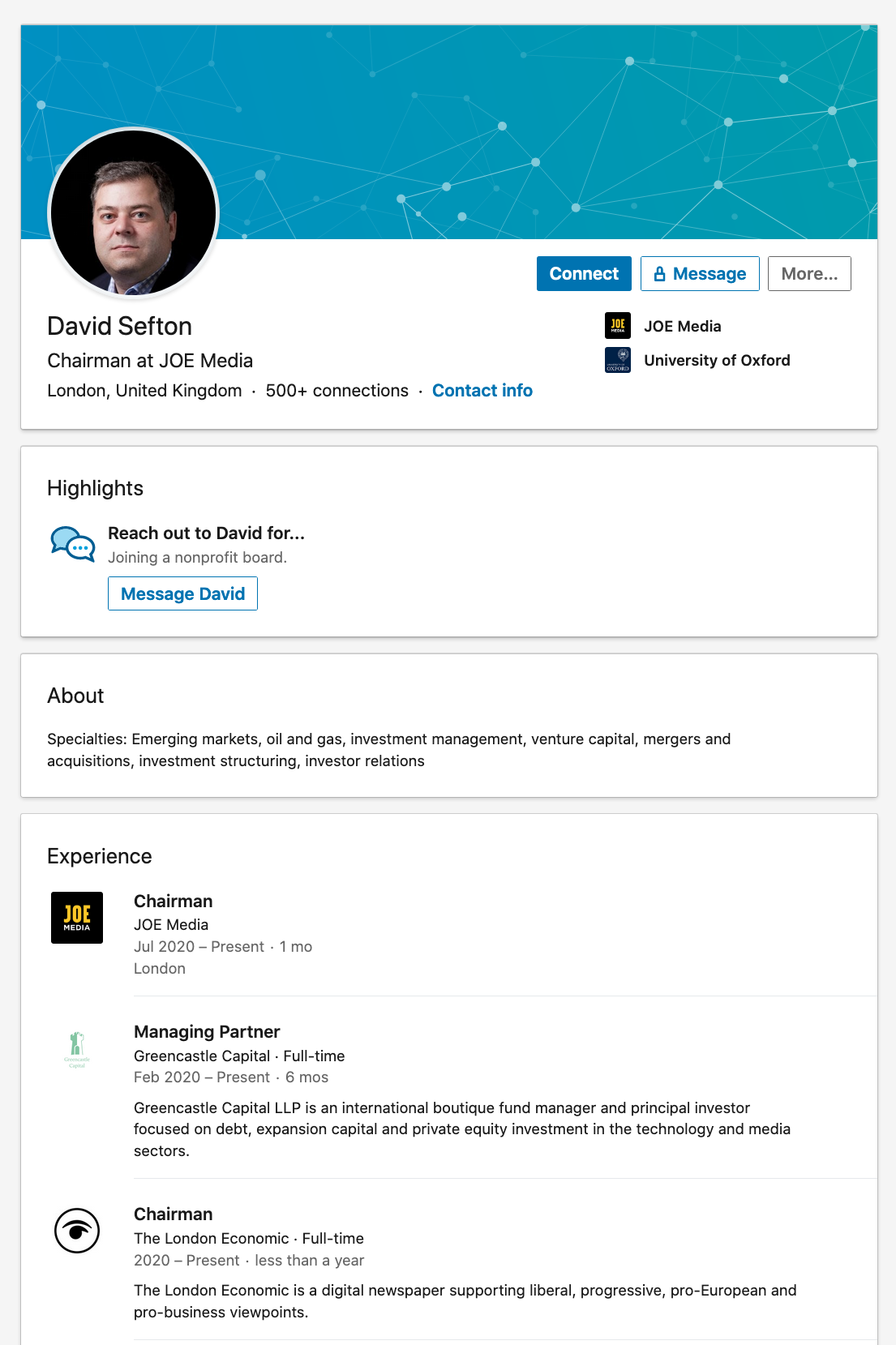Open the Managing Partner position entry
The width and height of the screenshot is (896, 1345).
[x=207, y=1032]
